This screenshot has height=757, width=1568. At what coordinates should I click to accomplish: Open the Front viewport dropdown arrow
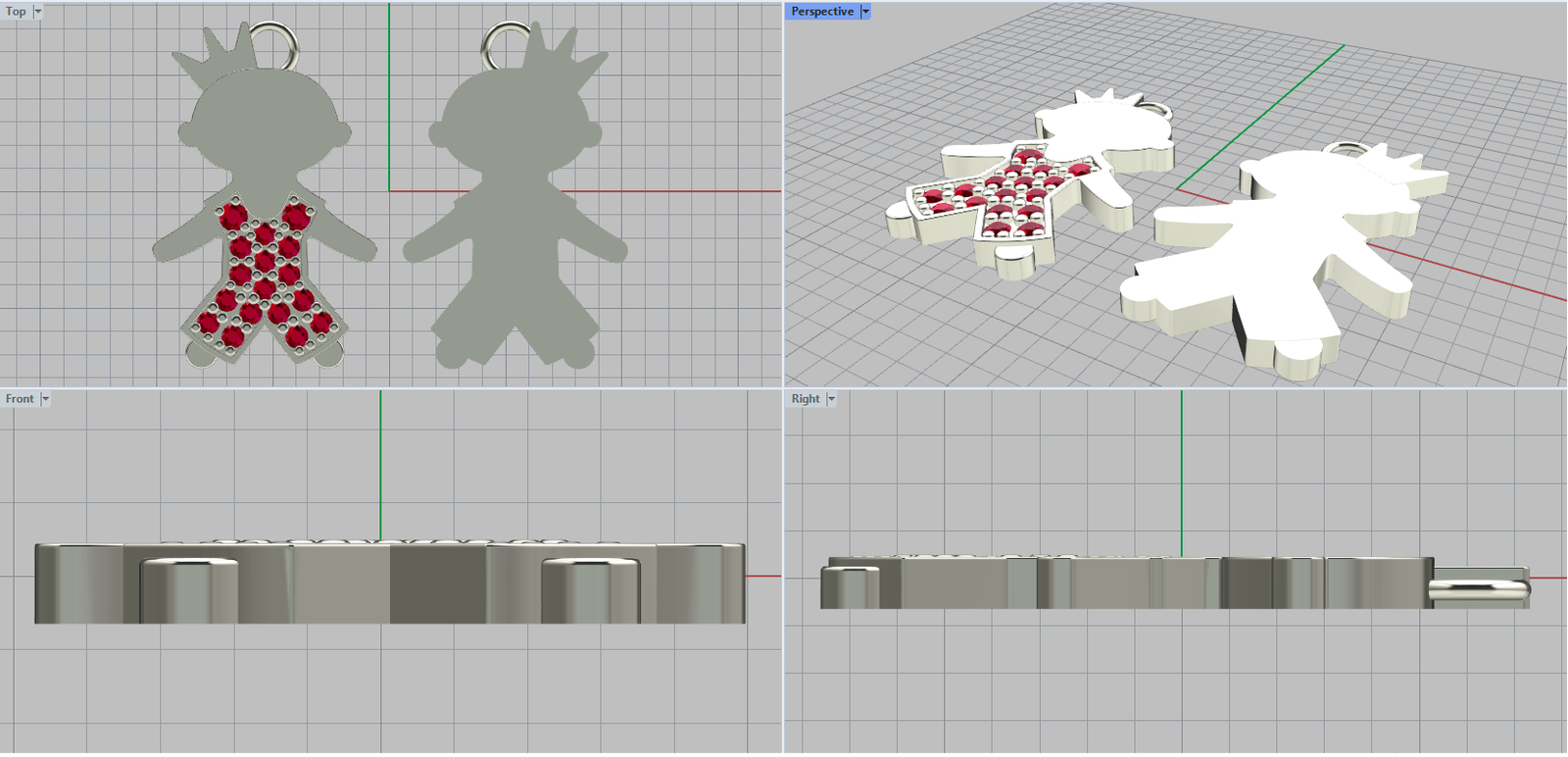45,399
